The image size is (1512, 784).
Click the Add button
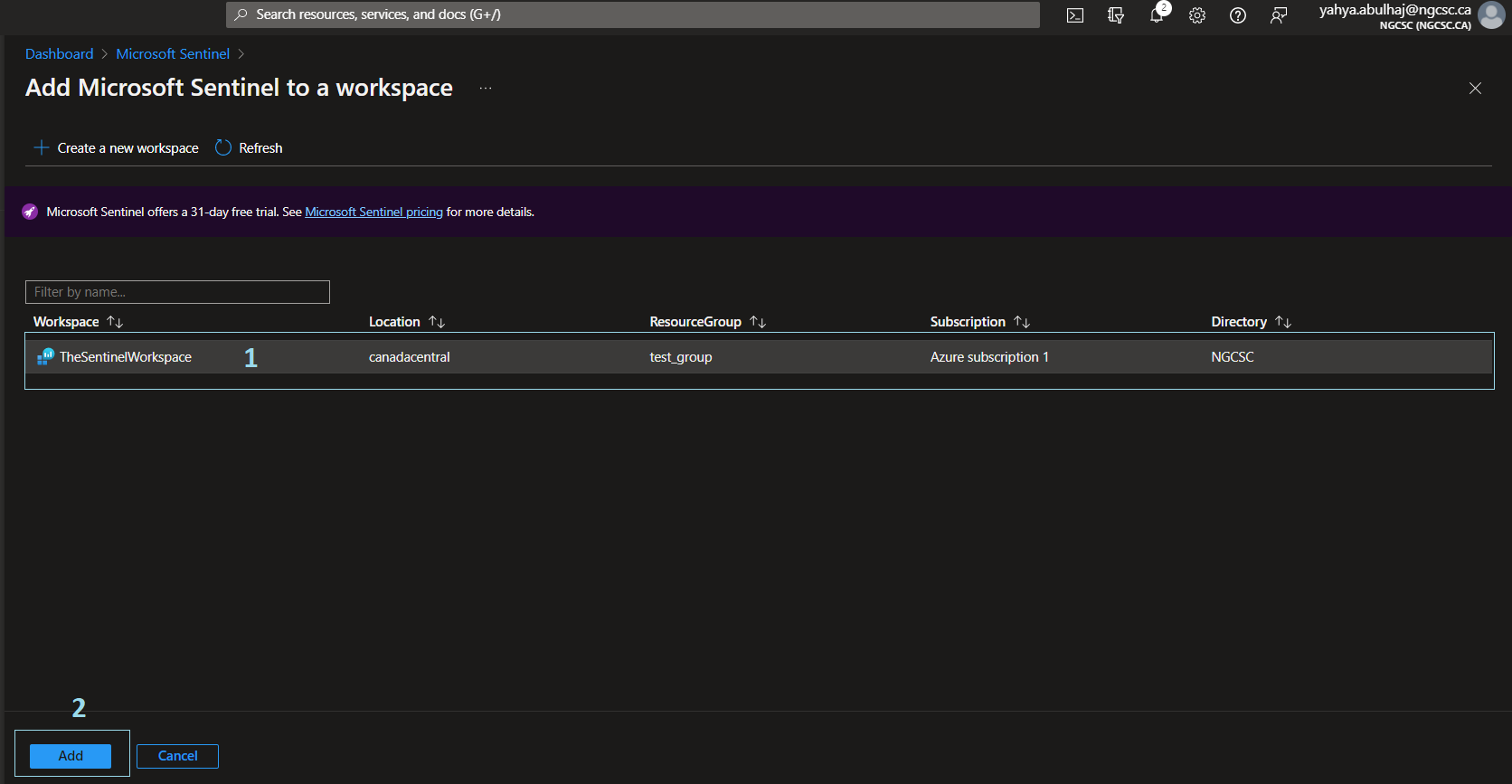click(71, 756)
